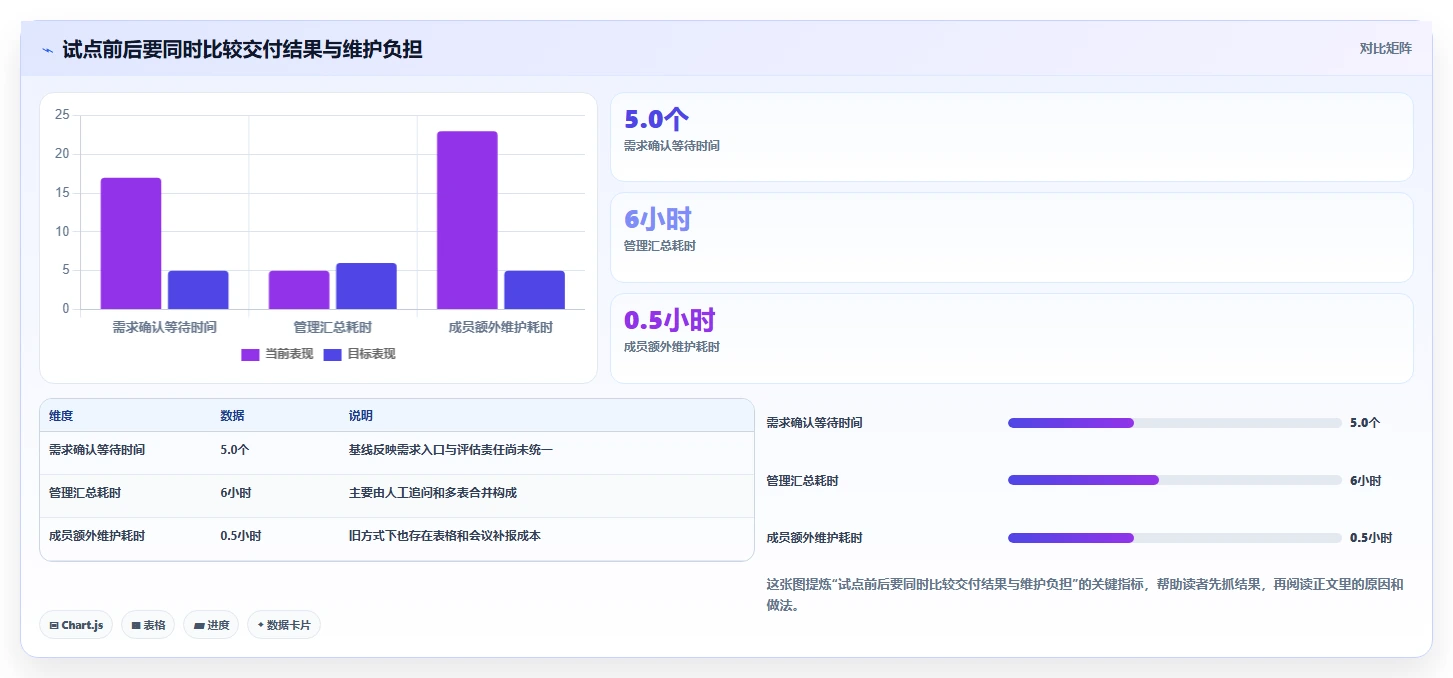Click the 0.5小时 cell in the table

(x=241, y=536)
